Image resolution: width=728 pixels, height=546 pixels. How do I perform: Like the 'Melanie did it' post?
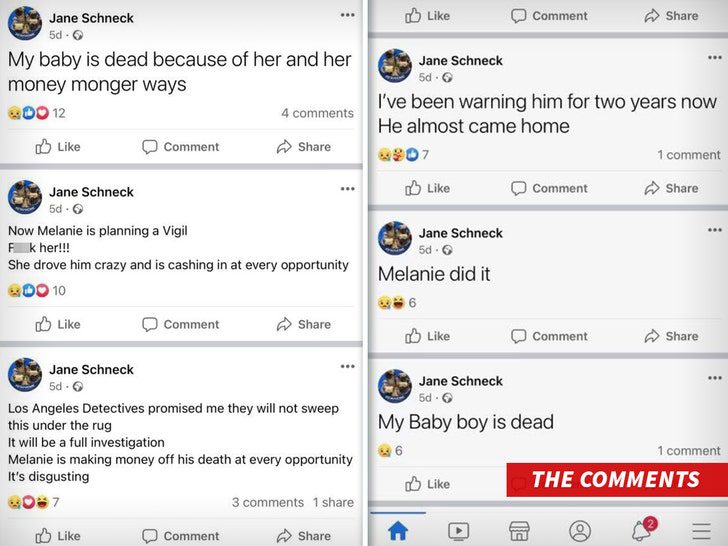(427, 336)
